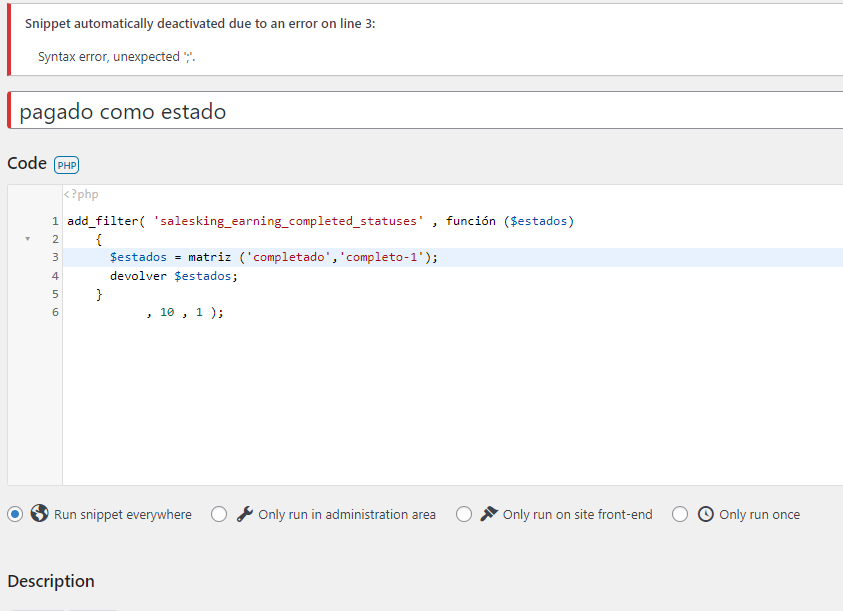
Task: Collapse the code fold arrow on line 2
Action: click(27, 239)
